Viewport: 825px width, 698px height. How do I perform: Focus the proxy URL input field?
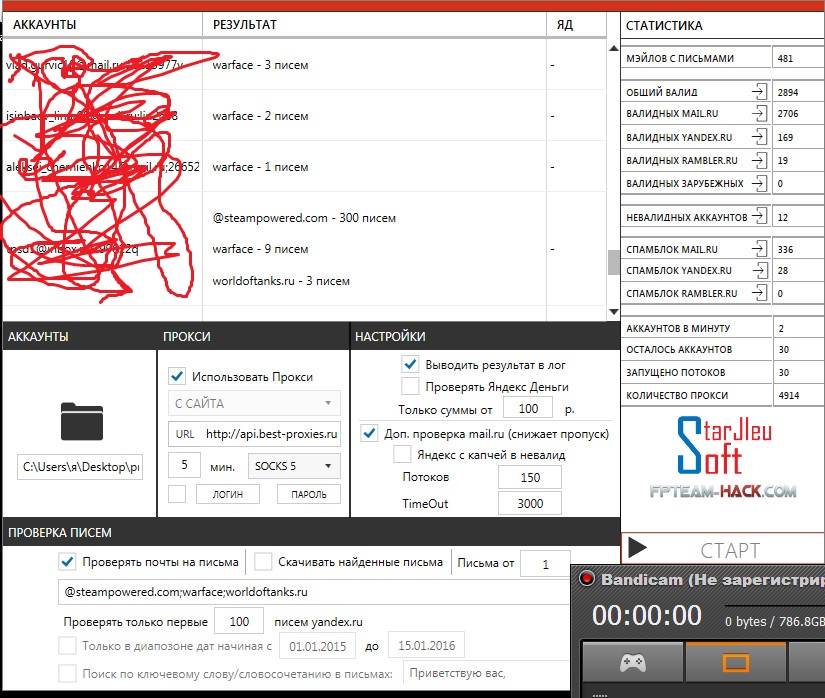pos(254,434)
